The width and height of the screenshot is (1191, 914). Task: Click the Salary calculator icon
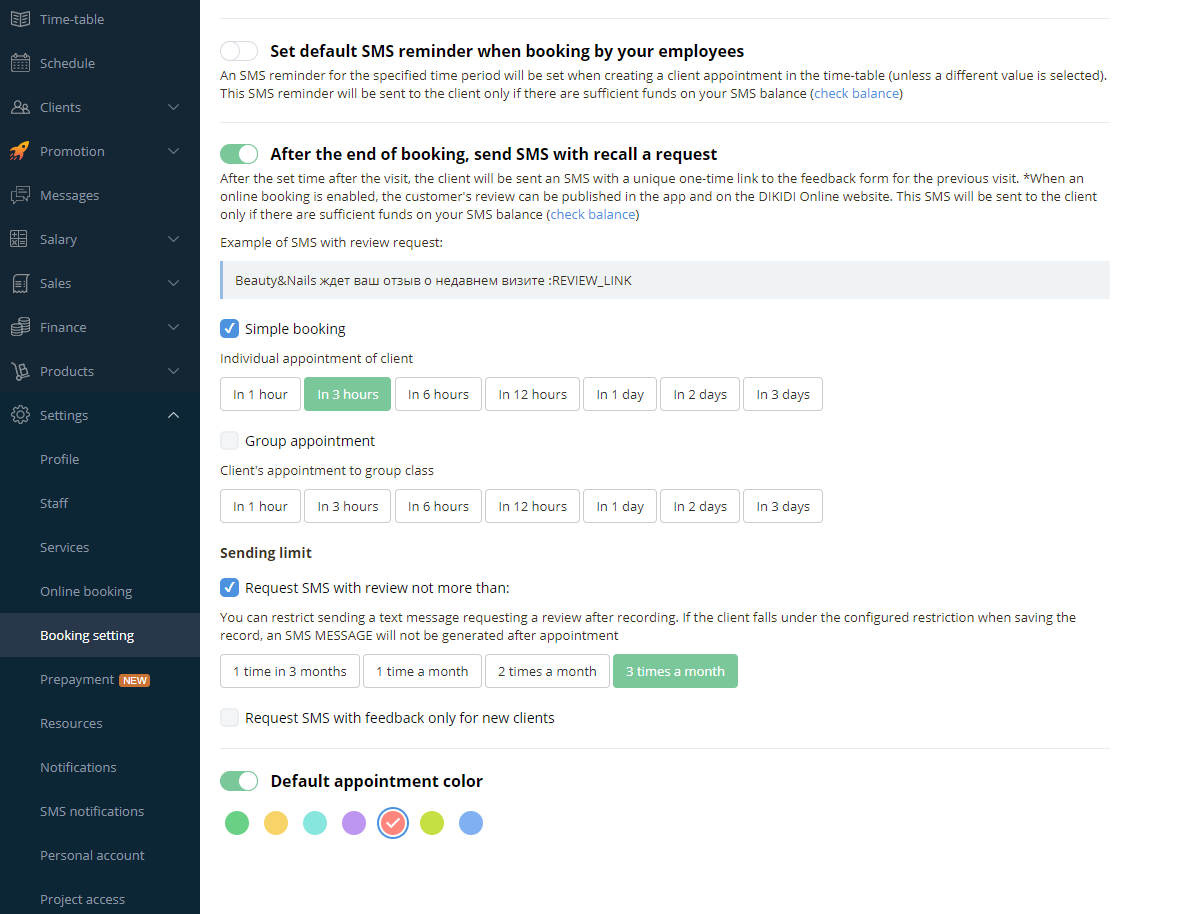click(19, 239)
